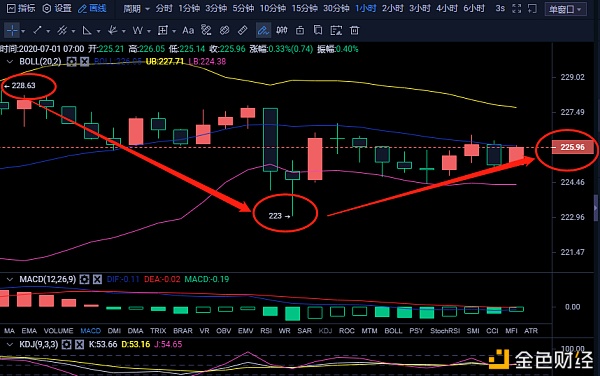
Task: Expand the triangle tool options arrow
Action: click(98, 31)
